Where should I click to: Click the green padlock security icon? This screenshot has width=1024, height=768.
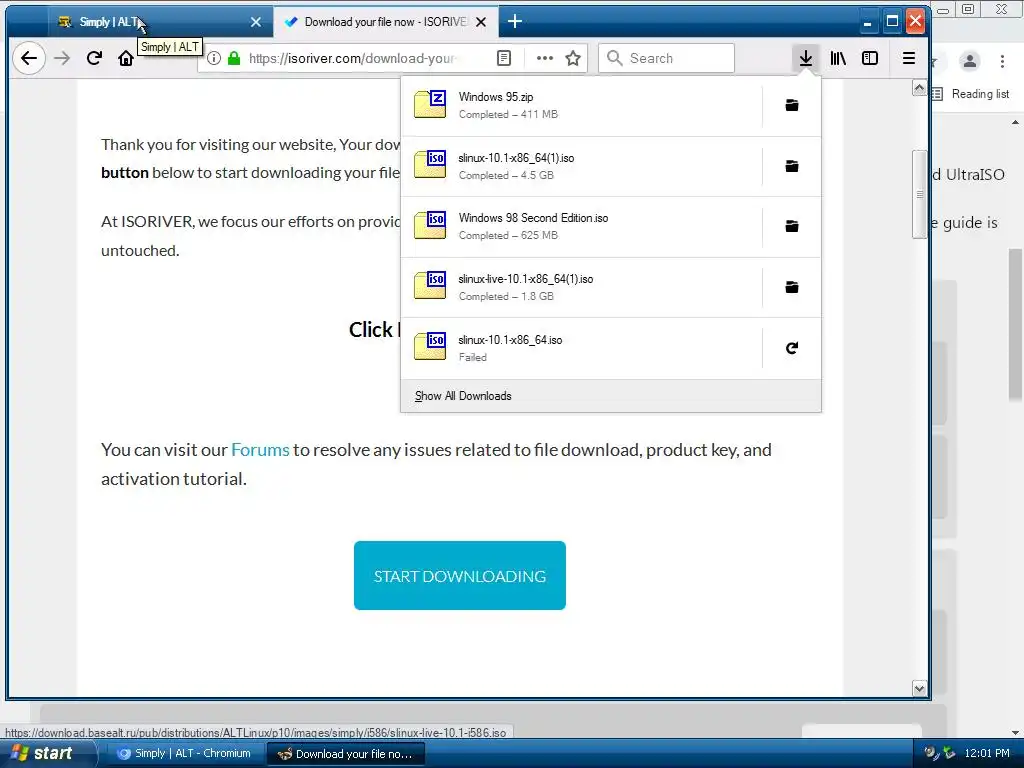(x=234, y=59)
